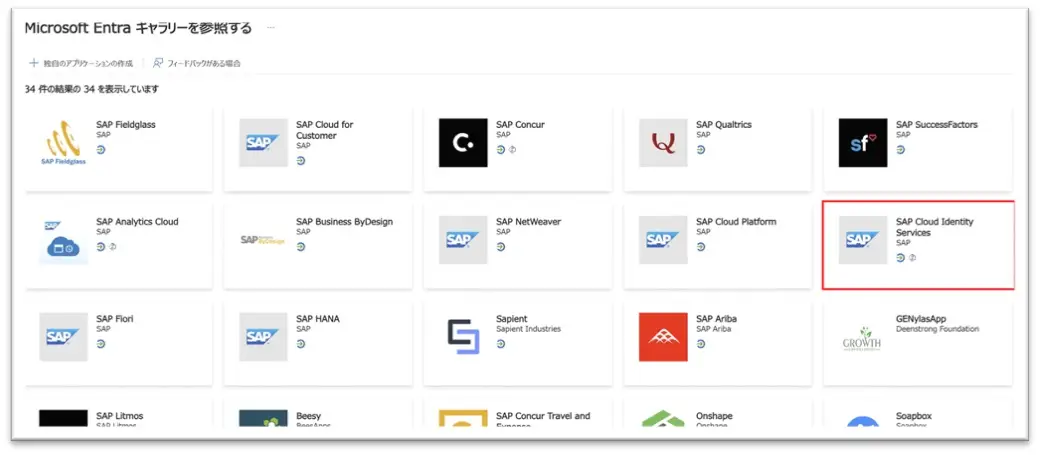Click the Onshape green logo thumbnail

tap(663, 419)
